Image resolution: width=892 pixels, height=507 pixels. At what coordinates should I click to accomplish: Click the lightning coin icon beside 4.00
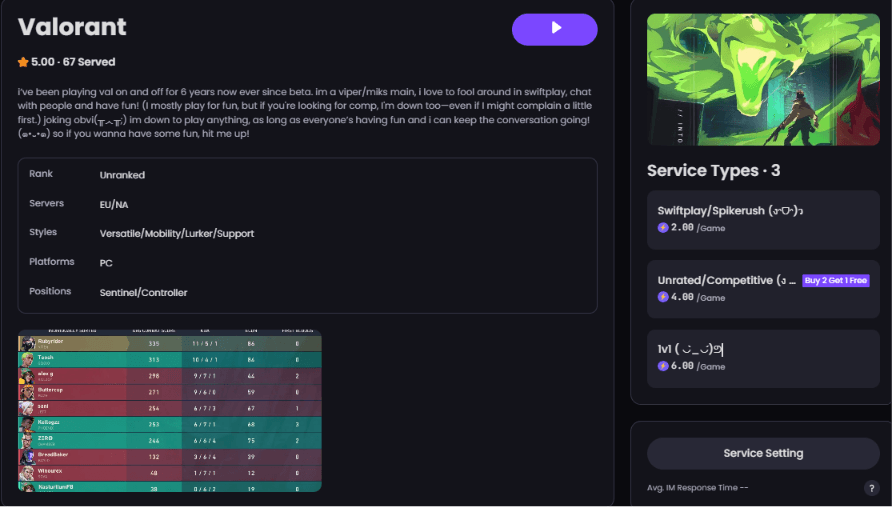(663, 297)
